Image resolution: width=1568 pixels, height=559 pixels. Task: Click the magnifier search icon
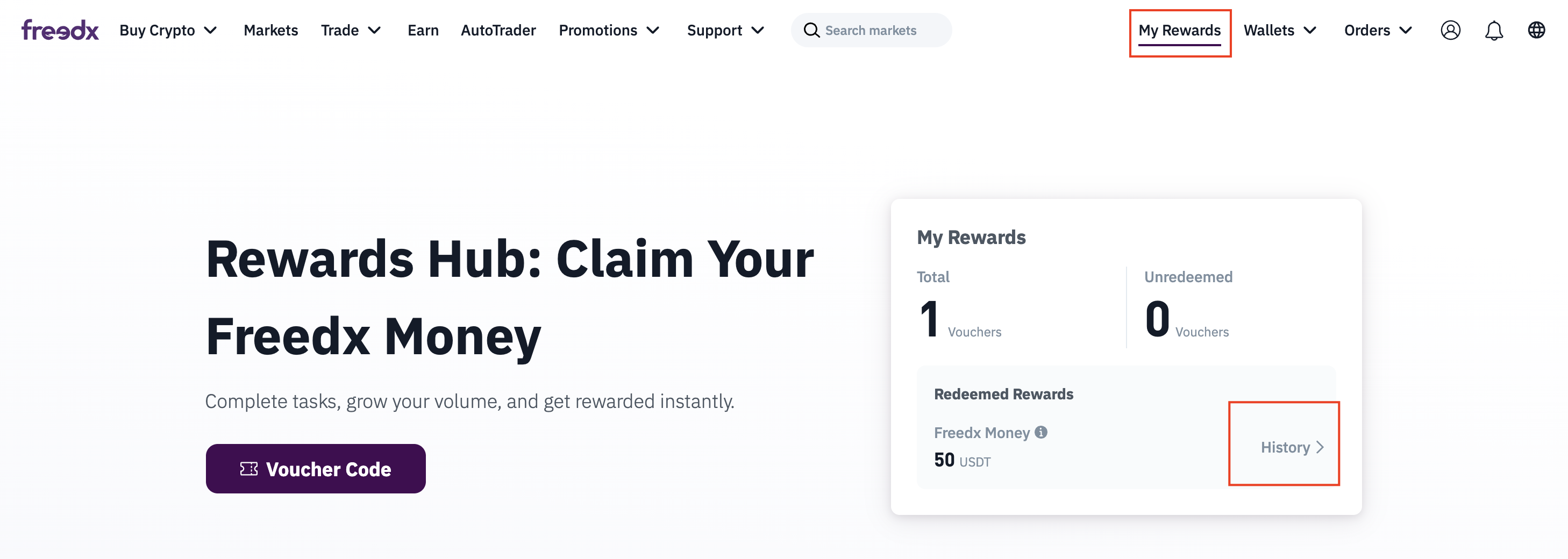(811, 30)
